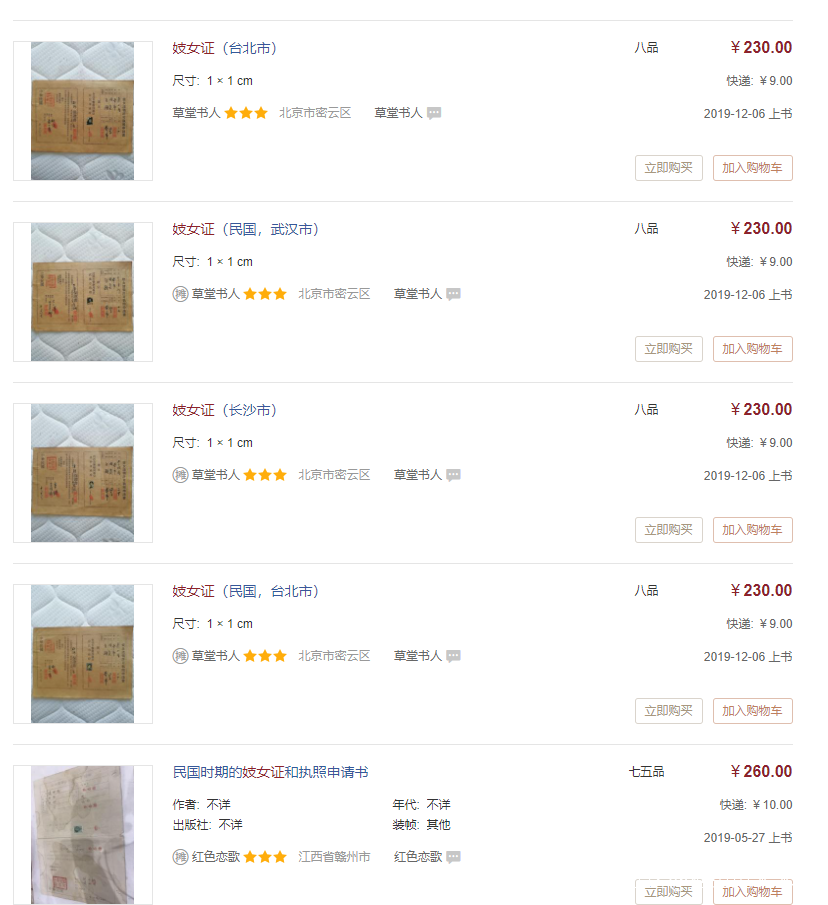This screenshot has height=905, width=828.
Task: Click 加入购物车 for 妓女证（民国，台北市）
Action: [x=752, y=711]
